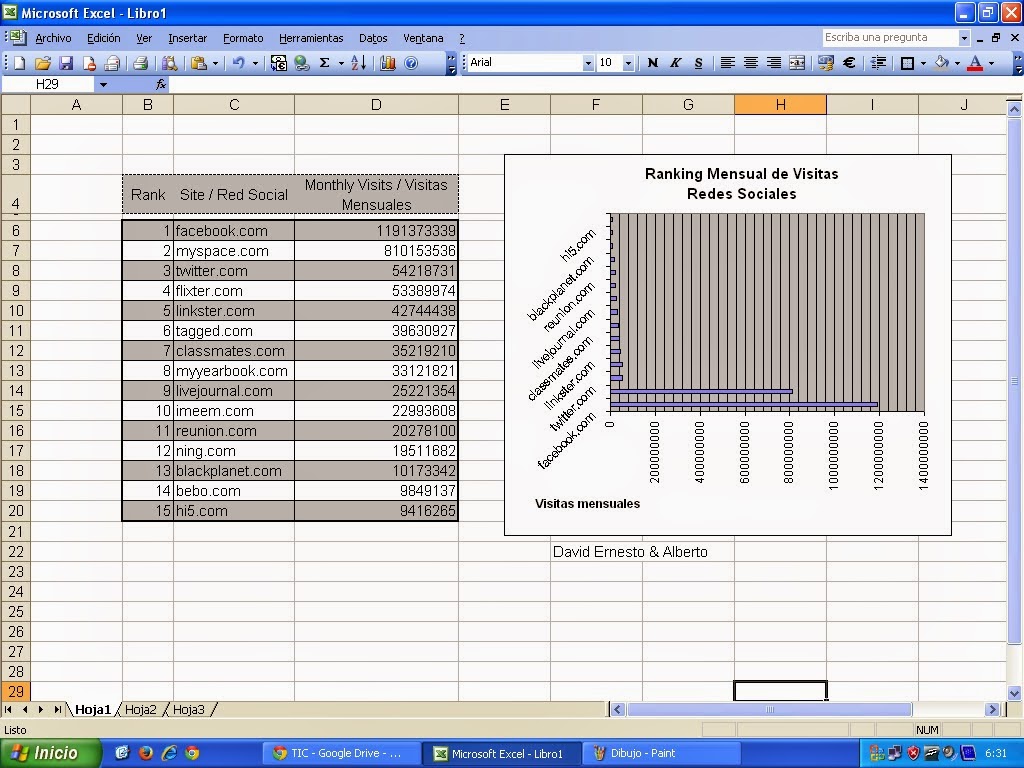Click the horizontal scrollbar thumb

(x=769, y=709)
